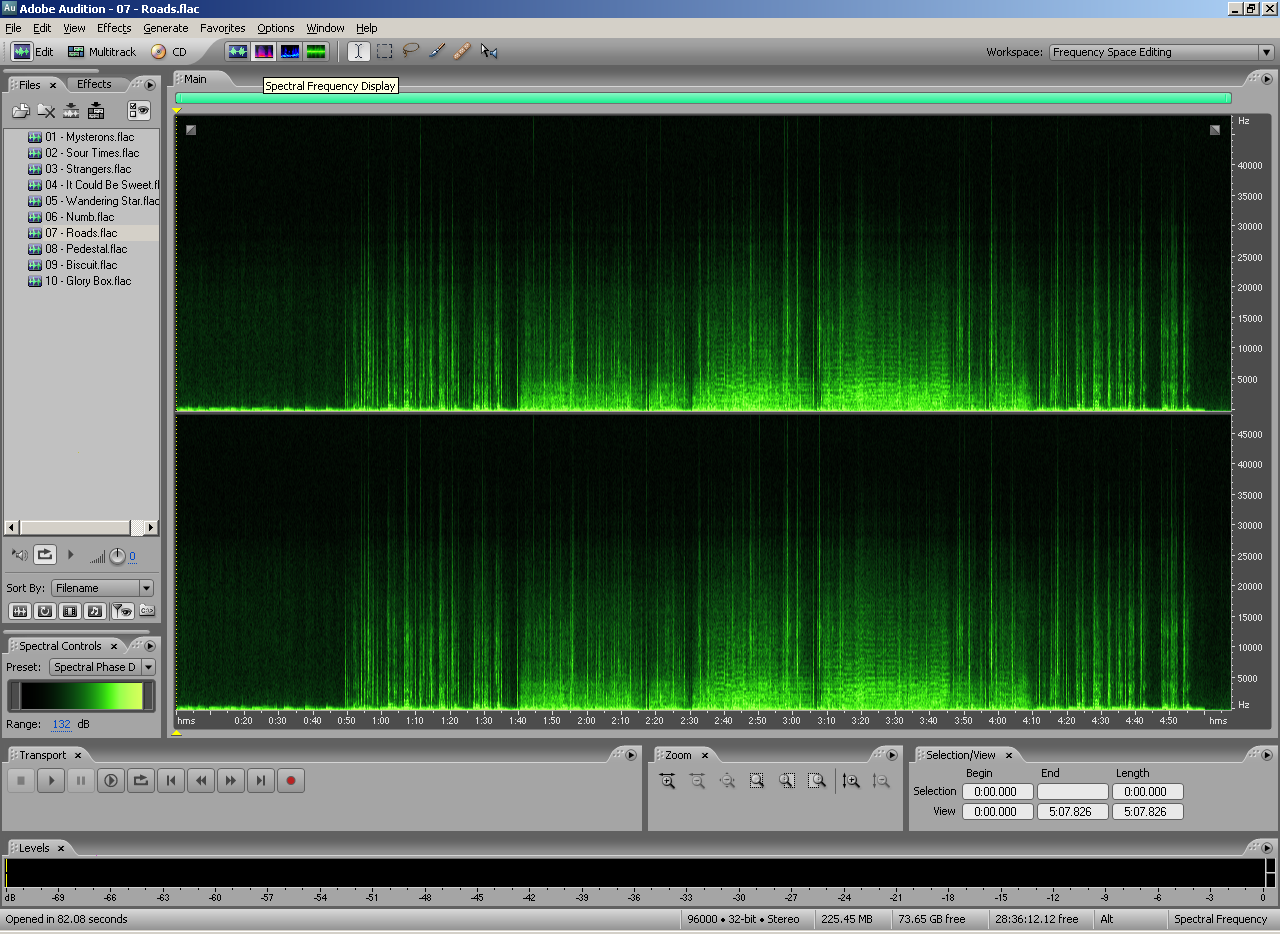Viewport: 1280px width, 934px height.
Task: Switch to Spectral Pan Display
Action: [x=290, y=51]
